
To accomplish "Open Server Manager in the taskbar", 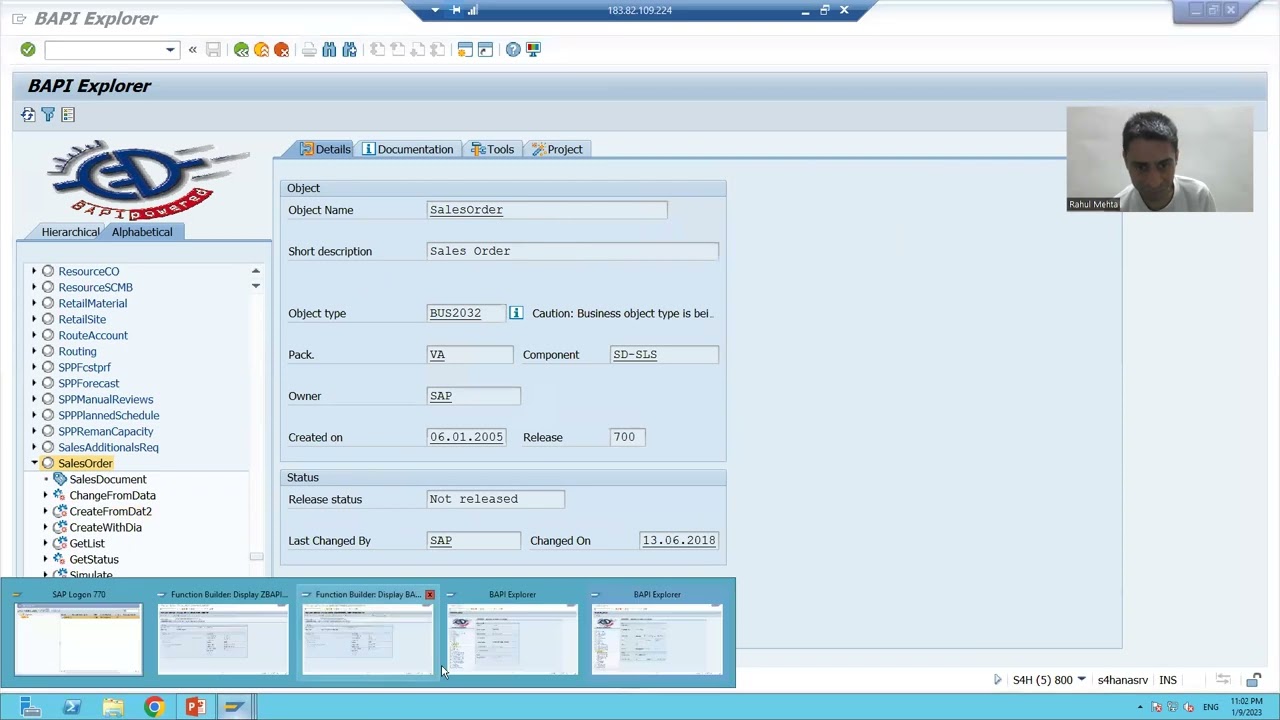I will pos(29,707).
